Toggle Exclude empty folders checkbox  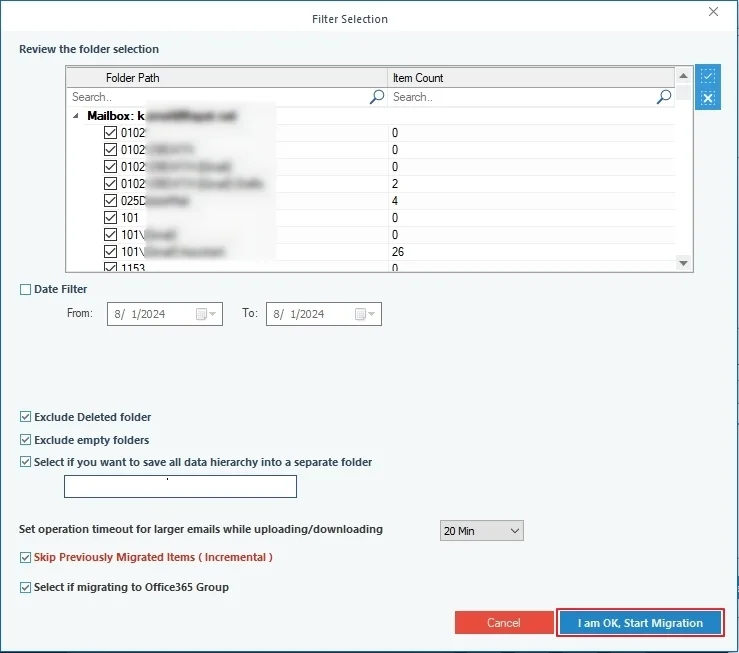click(x=25, y=440)
